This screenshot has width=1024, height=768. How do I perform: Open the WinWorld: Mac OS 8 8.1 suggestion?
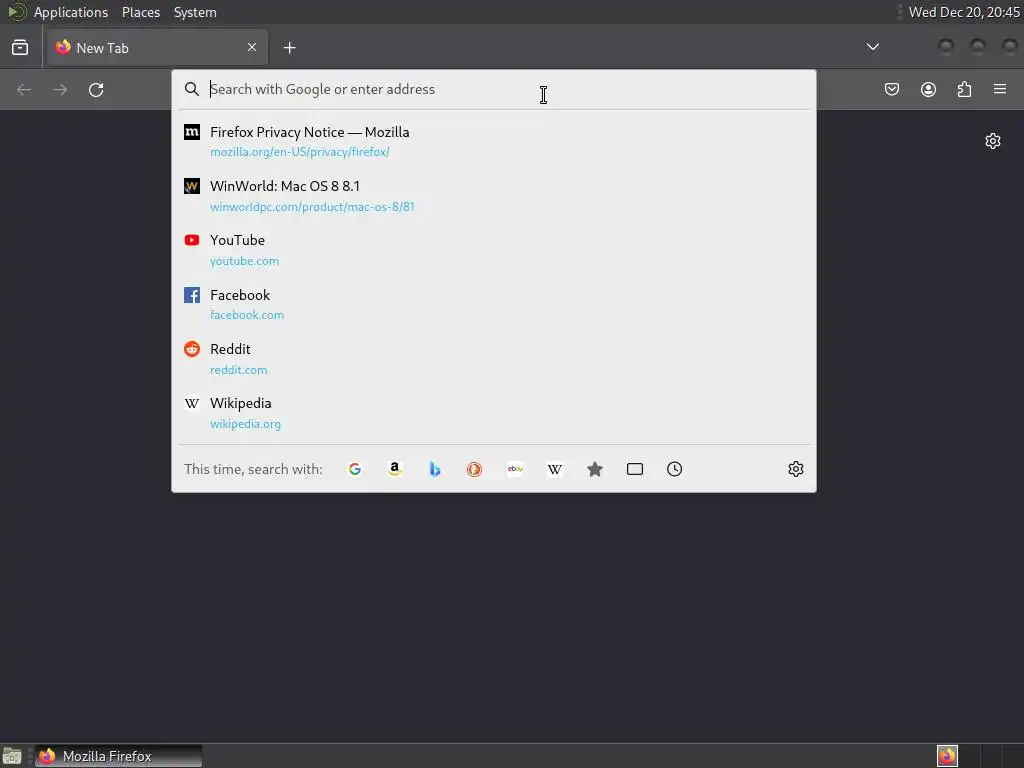(494, 196)
